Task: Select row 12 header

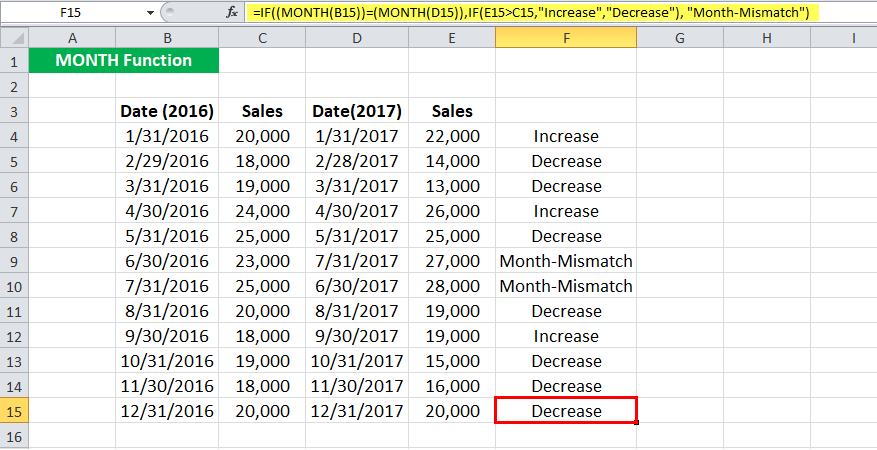Action: pos(14,336)
